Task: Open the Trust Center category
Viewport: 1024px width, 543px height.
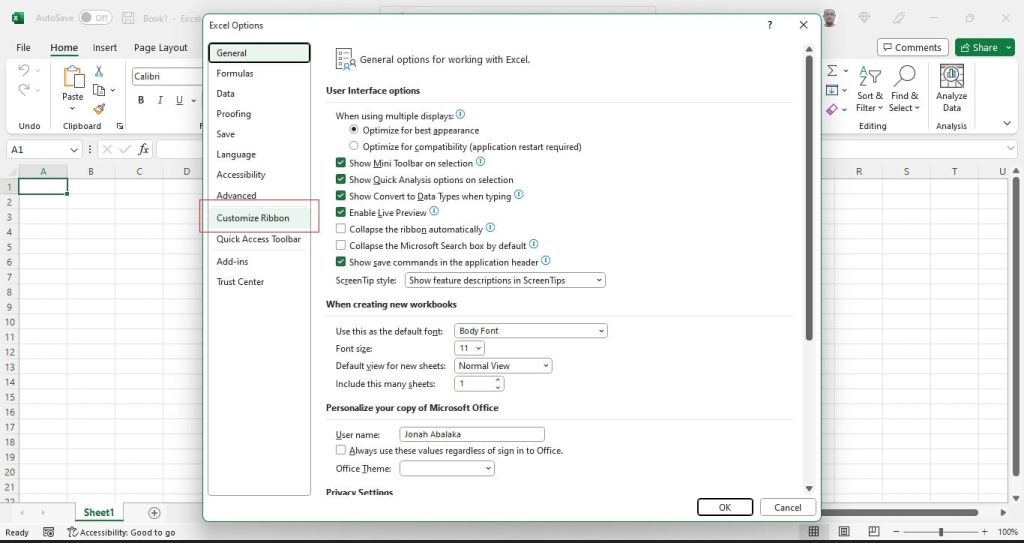Action: coord(259,282)
